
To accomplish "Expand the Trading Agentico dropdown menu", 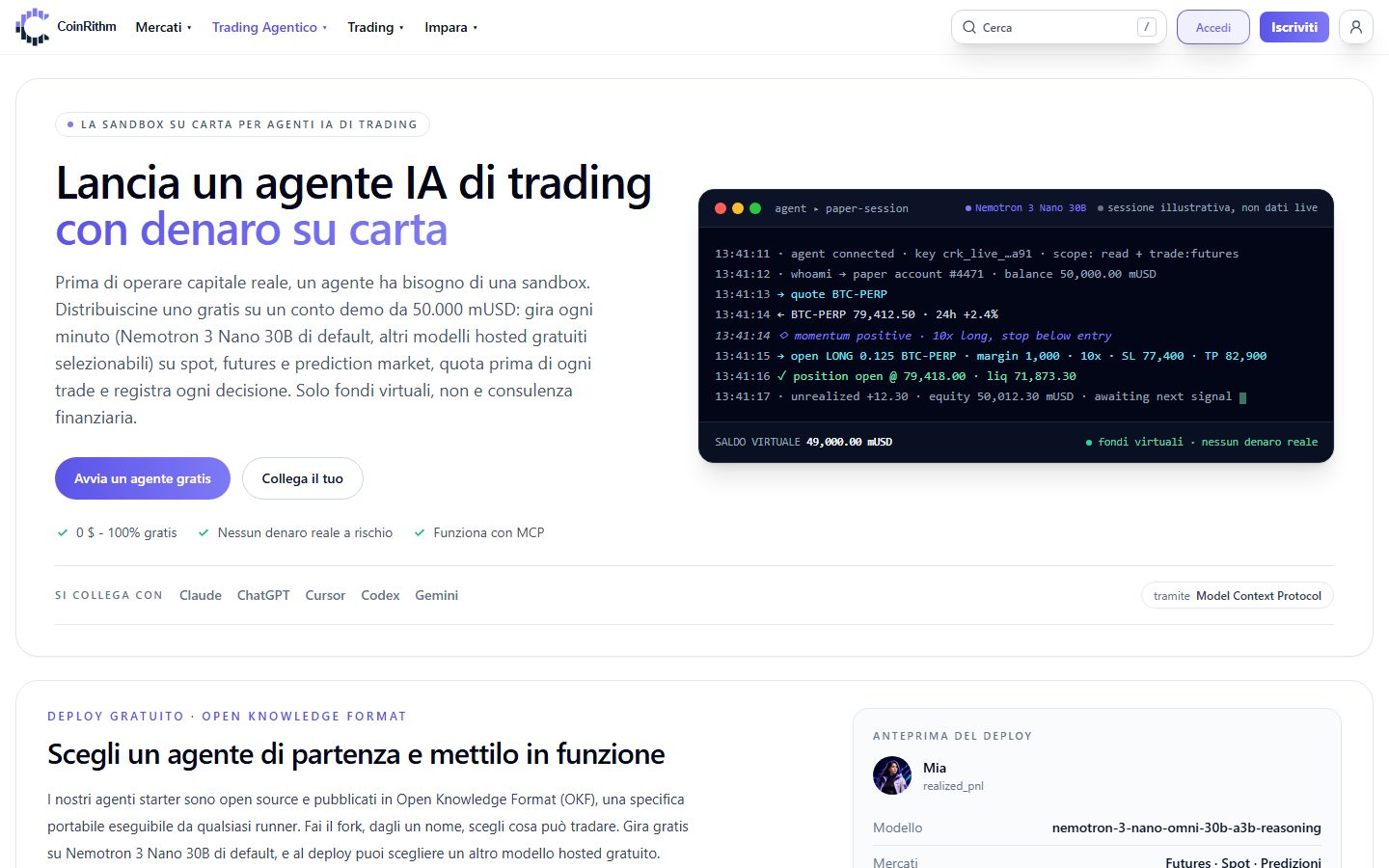I will pos(270,27).
